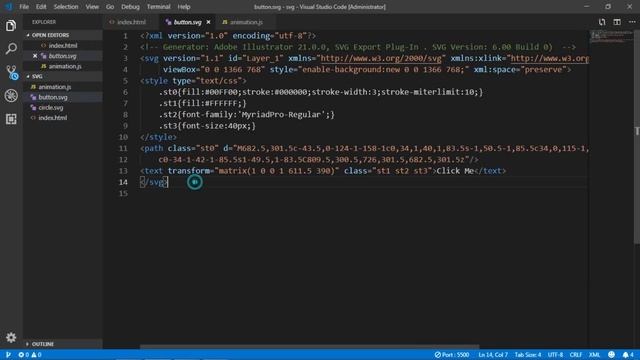640x360 pixels.
Task: Open the Explorer view in activity bar
Action: (x=11, y=26)
